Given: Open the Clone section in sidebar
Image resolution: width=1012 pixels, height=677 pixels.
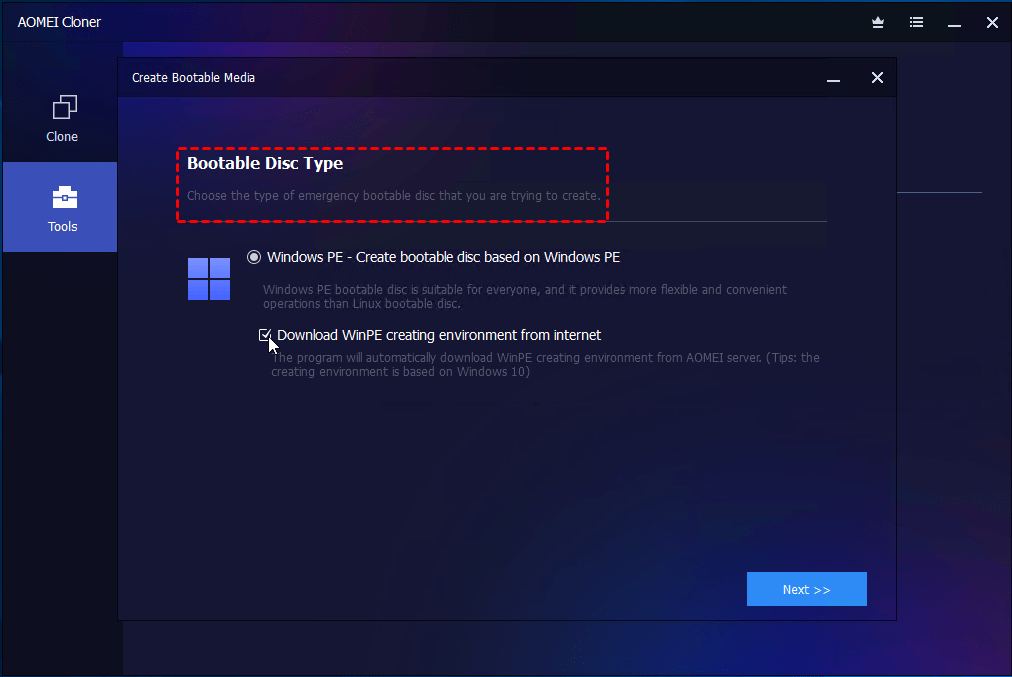Looking at the screenshot, I should pos(62,118).
